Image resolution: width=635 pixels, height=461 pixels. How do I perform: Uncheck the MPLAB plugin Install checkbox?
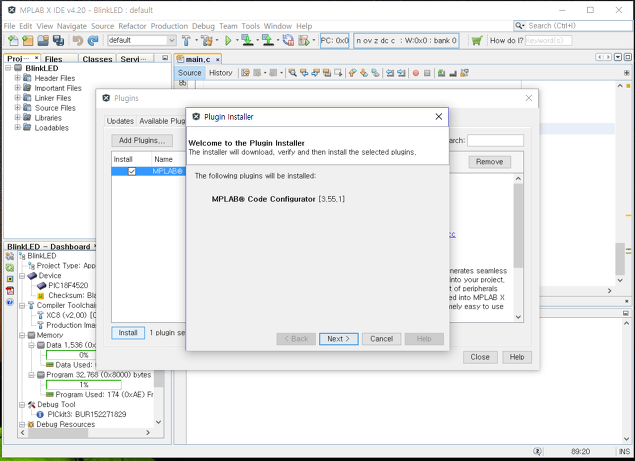132,171
